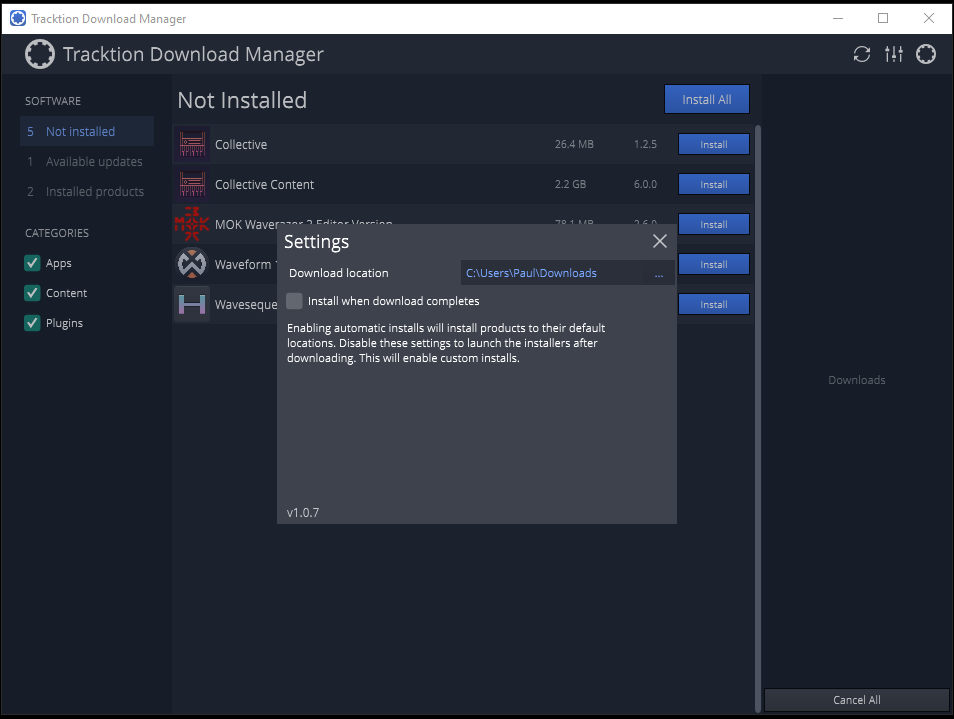Click the Downloads panel label
954x719 pixels.
tap(857, 380)
